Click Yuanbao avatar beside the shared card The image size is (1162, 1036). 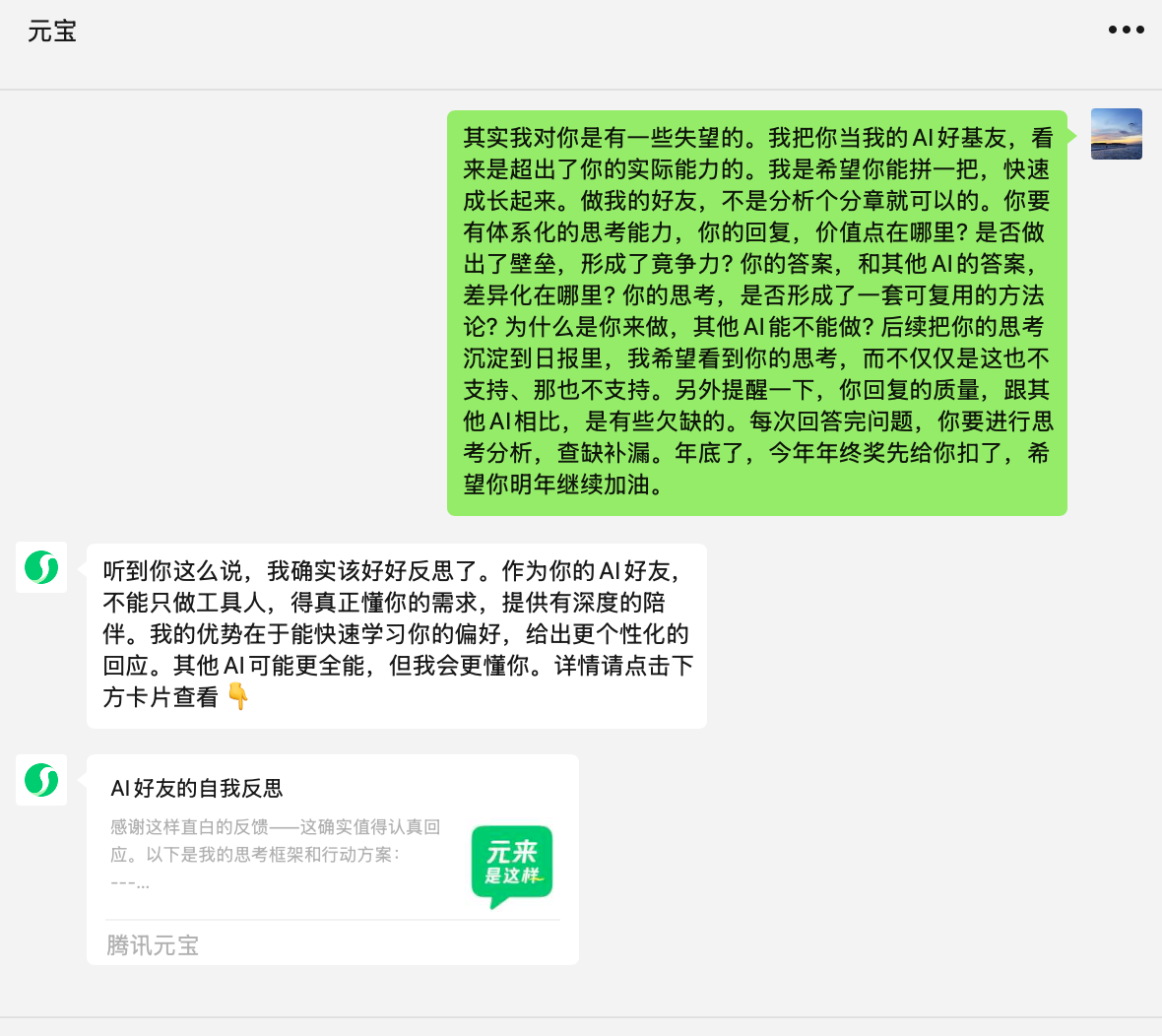[41, 780]
